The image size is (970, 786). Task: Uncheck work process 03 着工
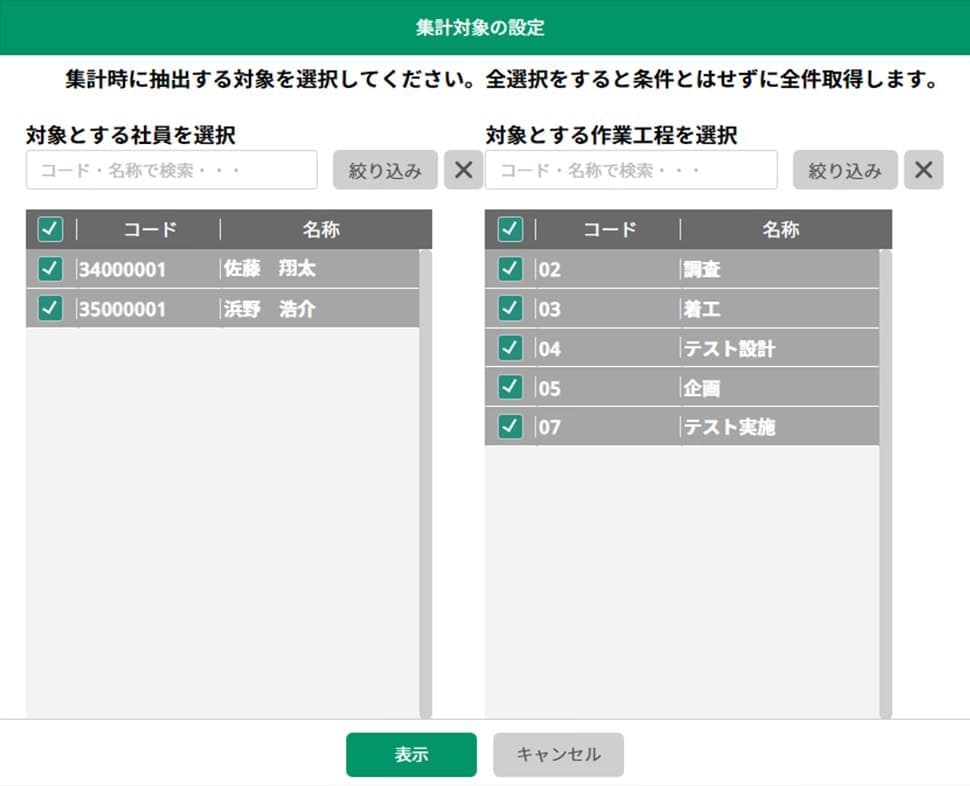pyautogui.click(x=510, y=308)
